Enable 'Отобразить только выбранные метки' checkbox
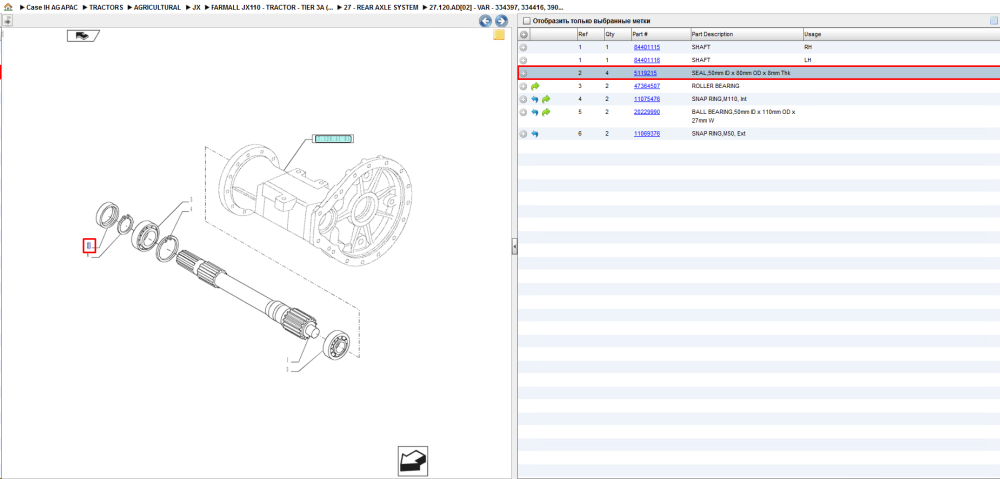Screen dimensions: 1000x479 tap(526, 21)
